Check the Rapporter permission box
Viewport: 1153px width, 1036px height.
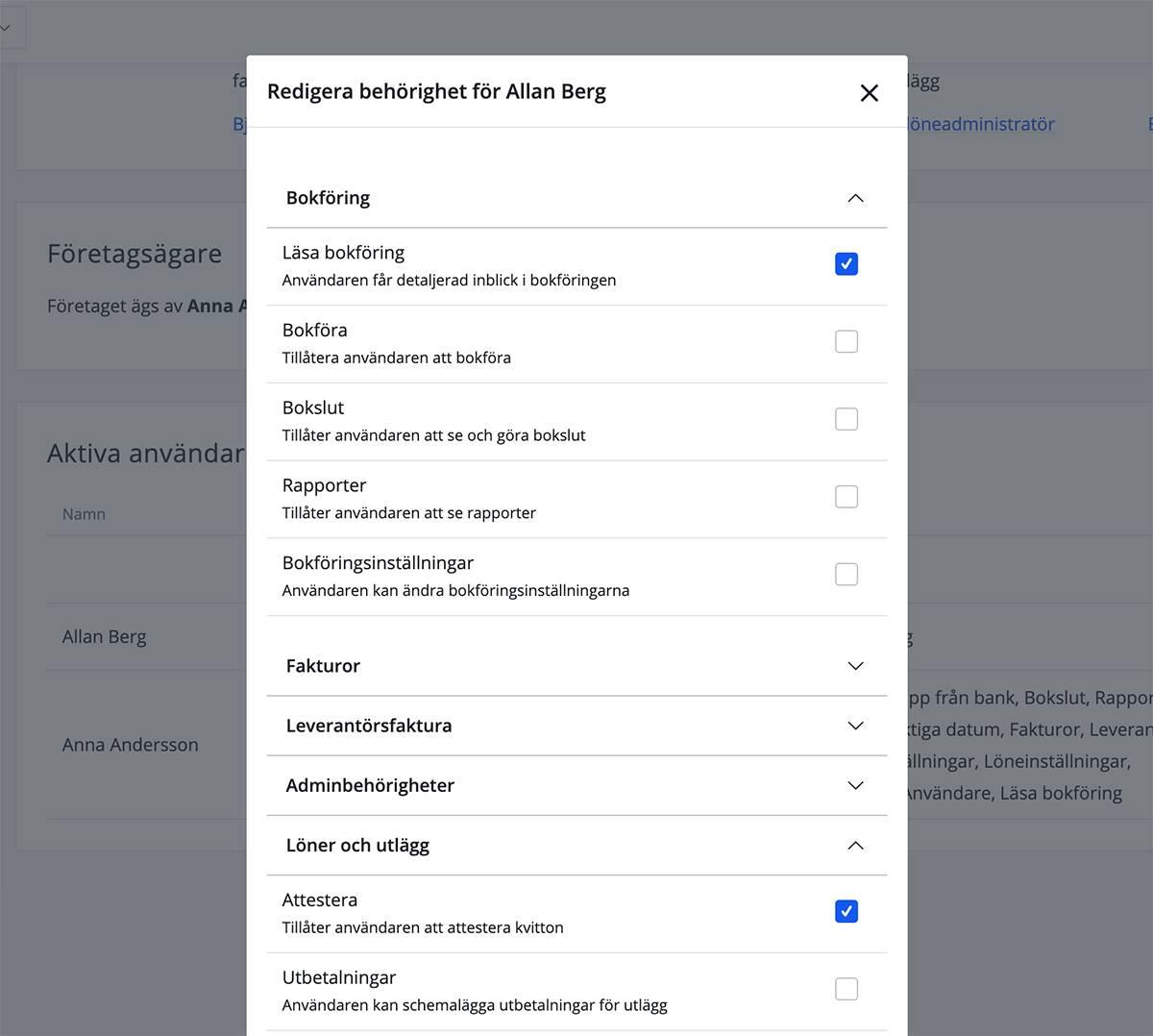pos(846,497)
